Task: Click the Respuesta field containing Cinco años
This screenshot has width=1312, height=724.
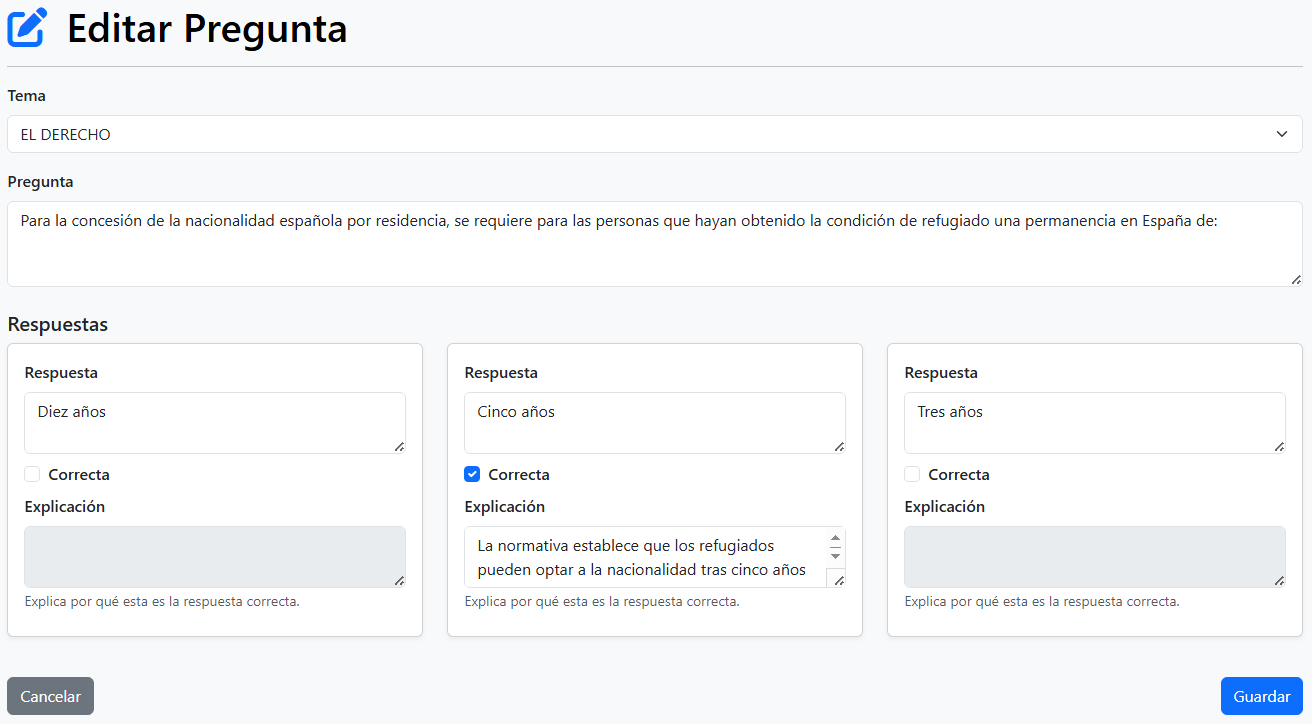Action: pos(654,420)
